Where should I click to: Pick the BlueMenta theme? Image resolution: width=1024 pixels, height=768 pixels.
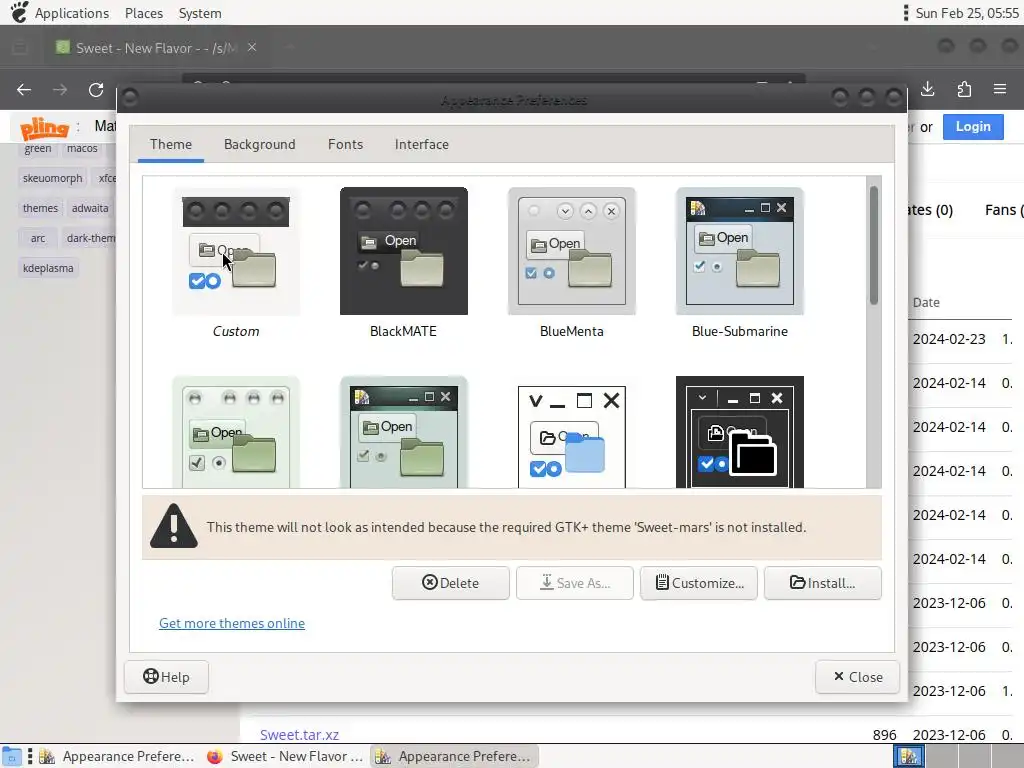tap(571, 251)
